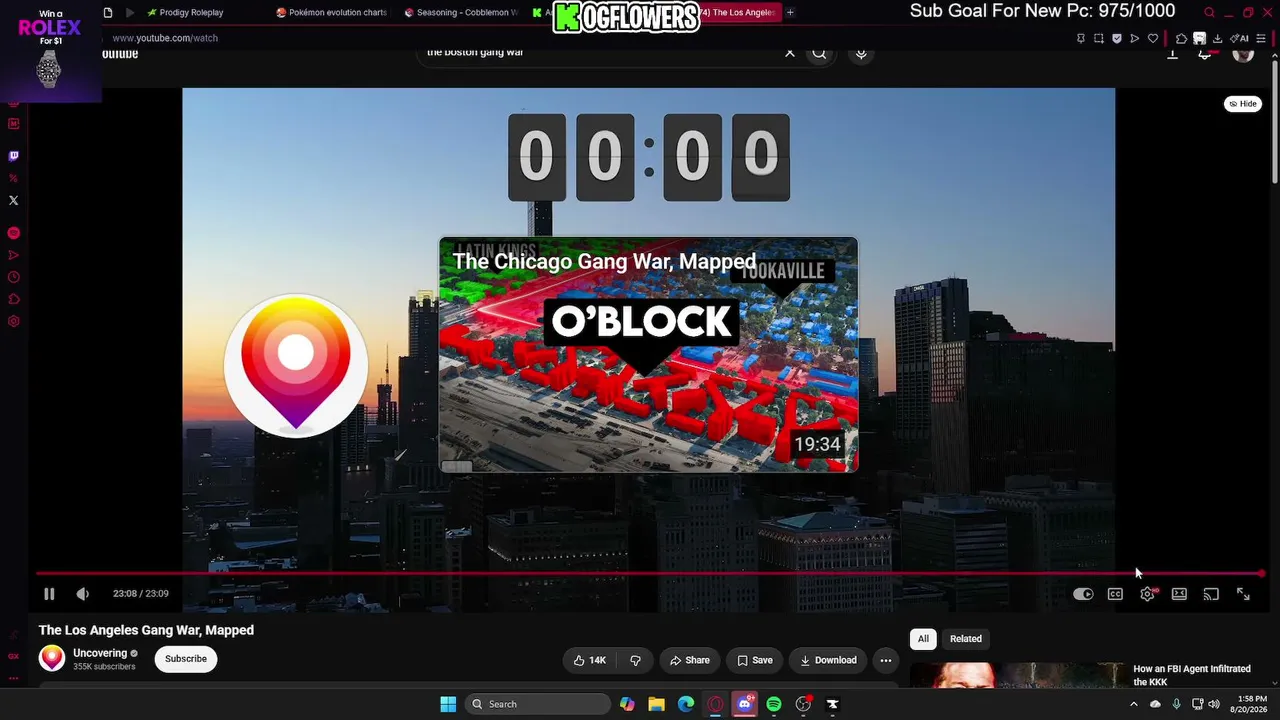Hide the end screen cards
The width and height of the screenshot is (1280, 720).
(x=1243, y=104)
